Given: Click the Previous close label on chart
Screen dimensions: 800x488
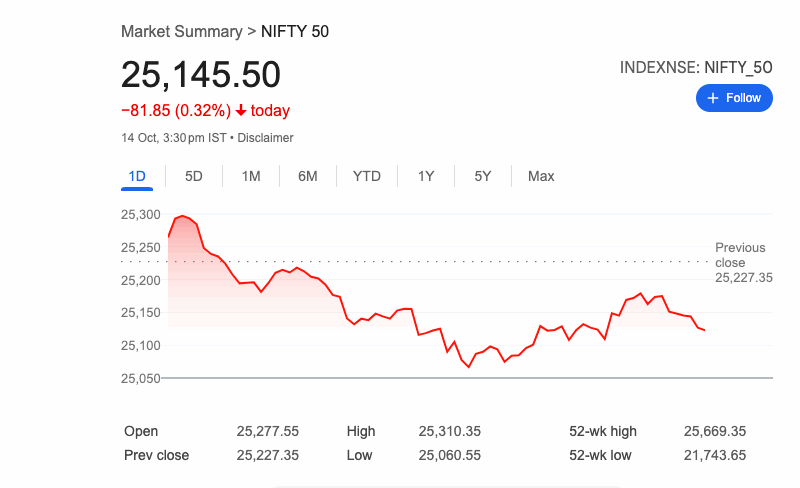Looking at the screenshot, I should 740,255.
